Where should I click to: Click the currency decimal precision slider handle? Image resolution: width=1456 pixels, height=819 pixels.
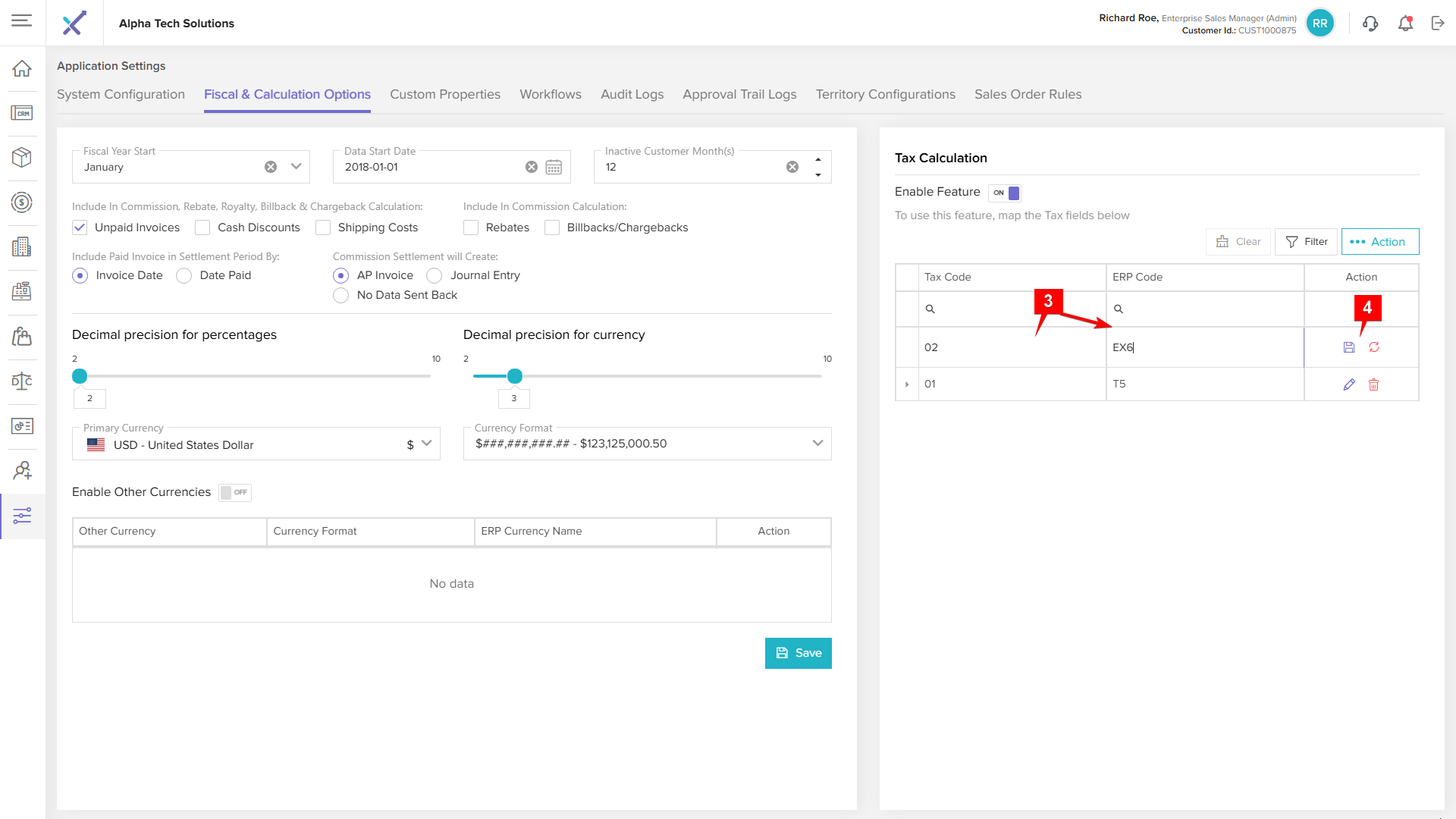point(515,376)
